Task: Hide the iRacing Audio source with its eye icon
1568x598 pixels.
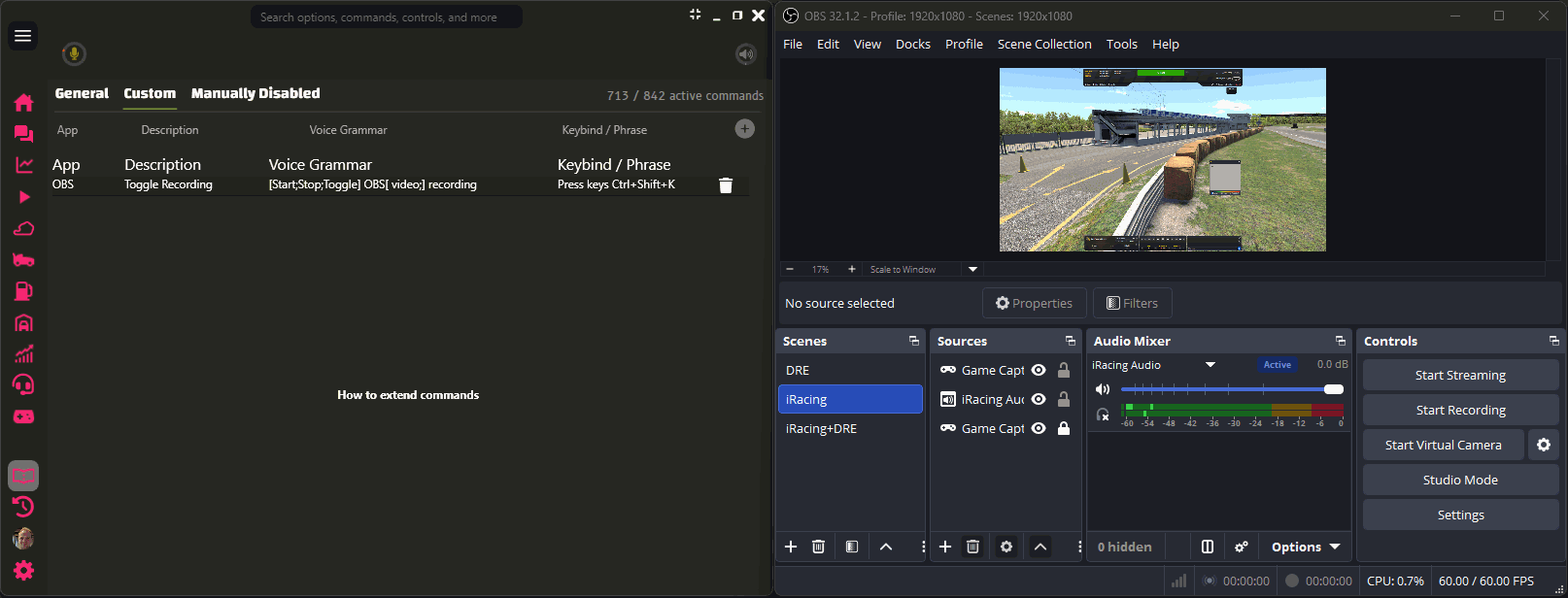Action: point(1039,399)
